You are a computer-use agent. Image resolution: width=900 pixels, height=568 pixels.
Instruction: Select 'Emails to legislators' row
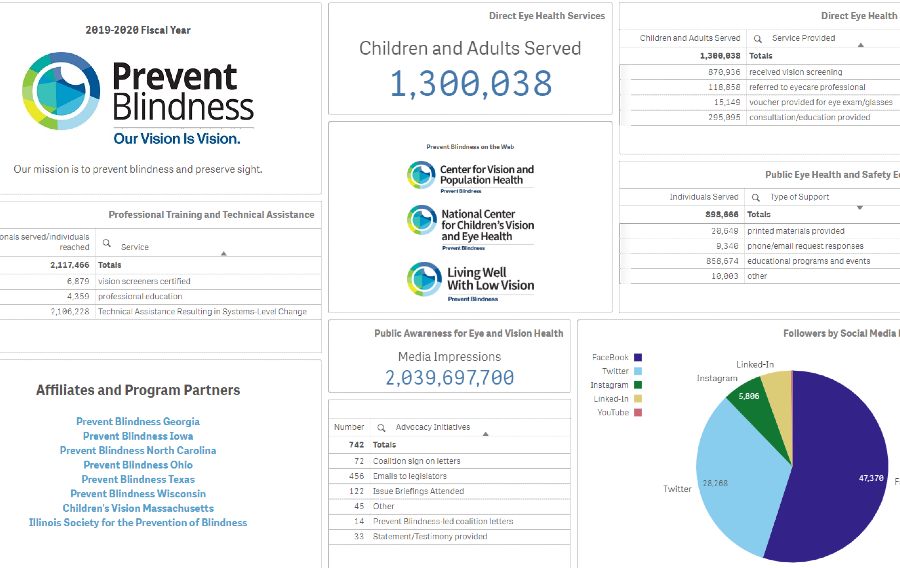449,476
